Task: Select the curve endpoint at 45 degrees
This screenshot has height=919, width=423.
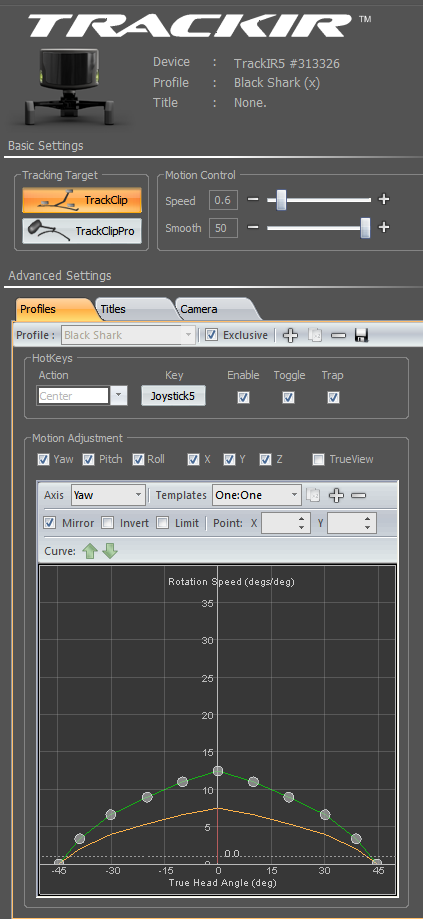Action: click(x=377, y=863)
